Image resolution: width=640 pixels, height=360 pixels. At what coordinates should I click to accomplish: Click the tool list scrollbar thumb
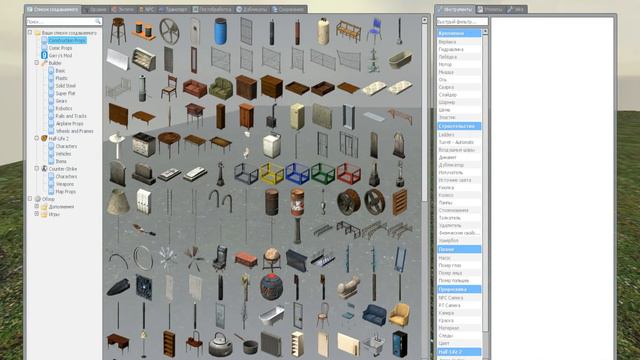click(485, 183)
